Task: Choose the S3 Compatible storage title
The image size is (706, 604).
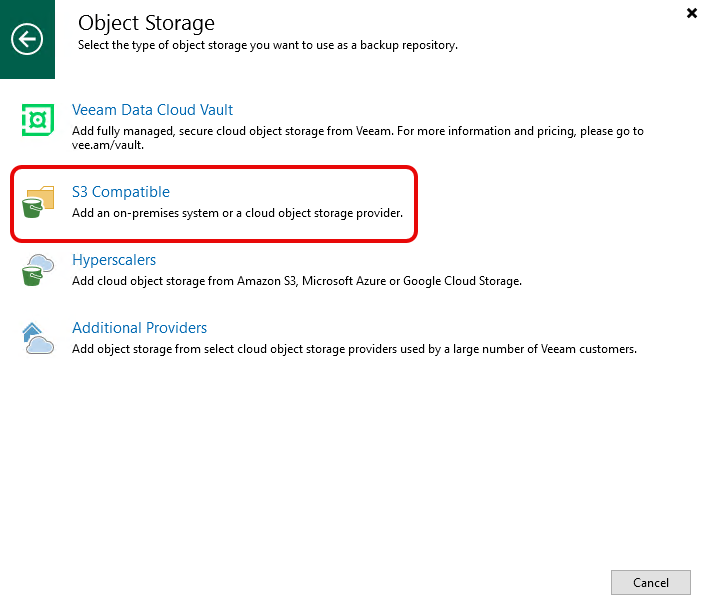Action: pyautogui.click(x=121, y=192)
